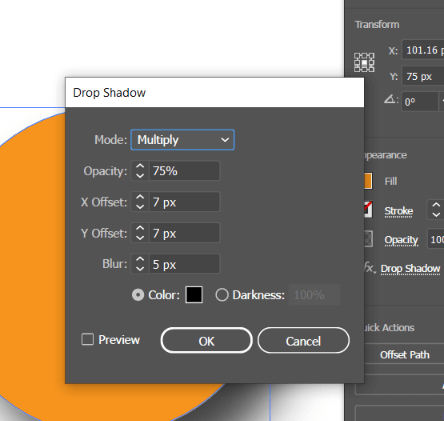Increase Y Offset with the up arrow
Viewport: 444px width, 421px height.
[140, 229]
